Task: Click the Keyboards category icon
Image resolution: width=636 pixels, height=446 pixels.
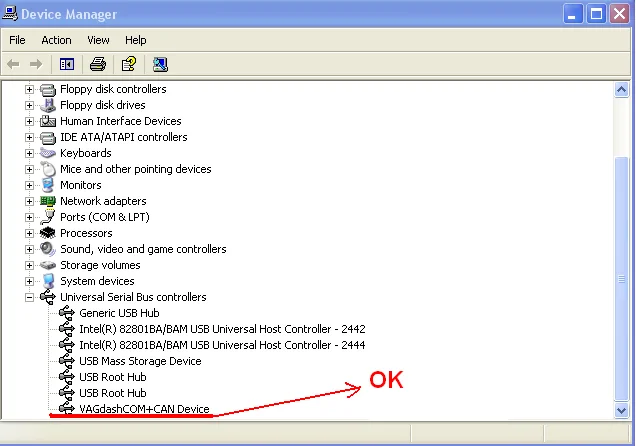Action: [x=48, y=153]
